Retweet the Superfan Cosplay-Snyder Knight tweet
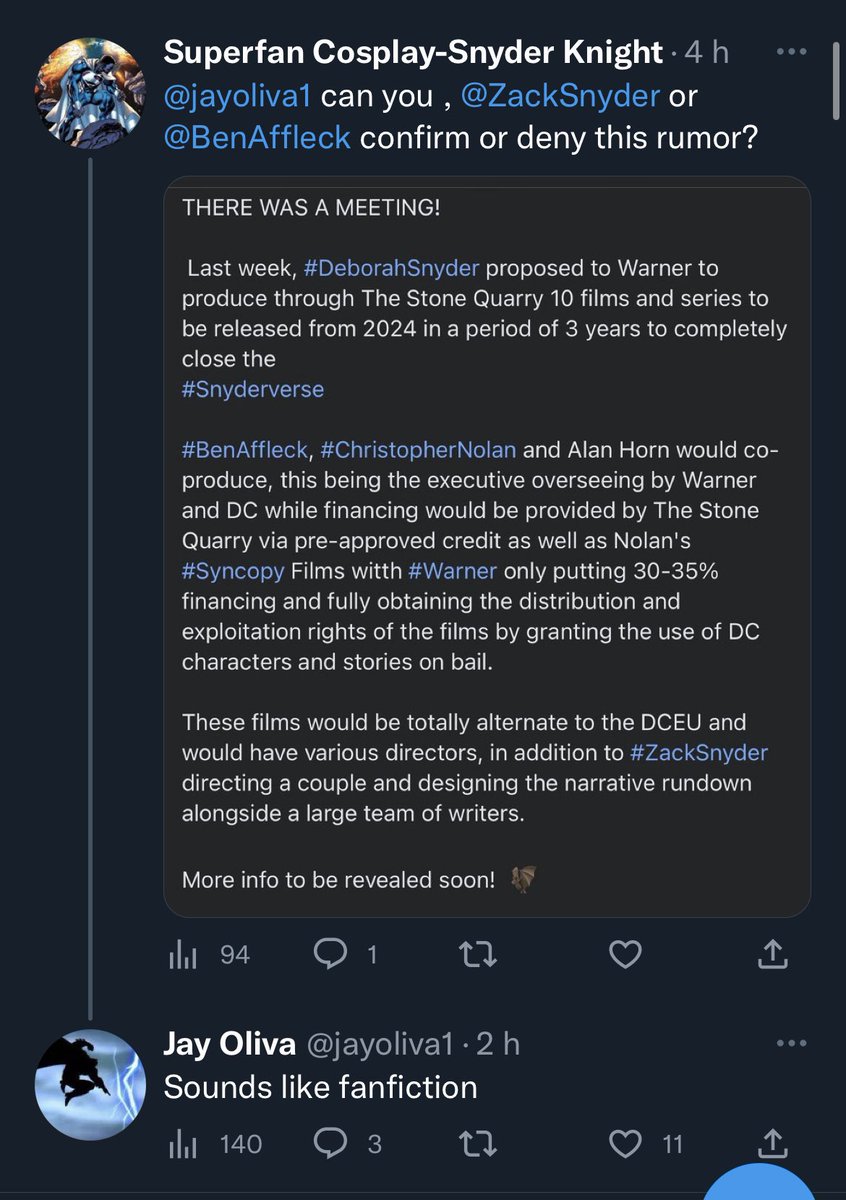The height and width of the screenshot is (1200, 846). [x=476, y=956]
